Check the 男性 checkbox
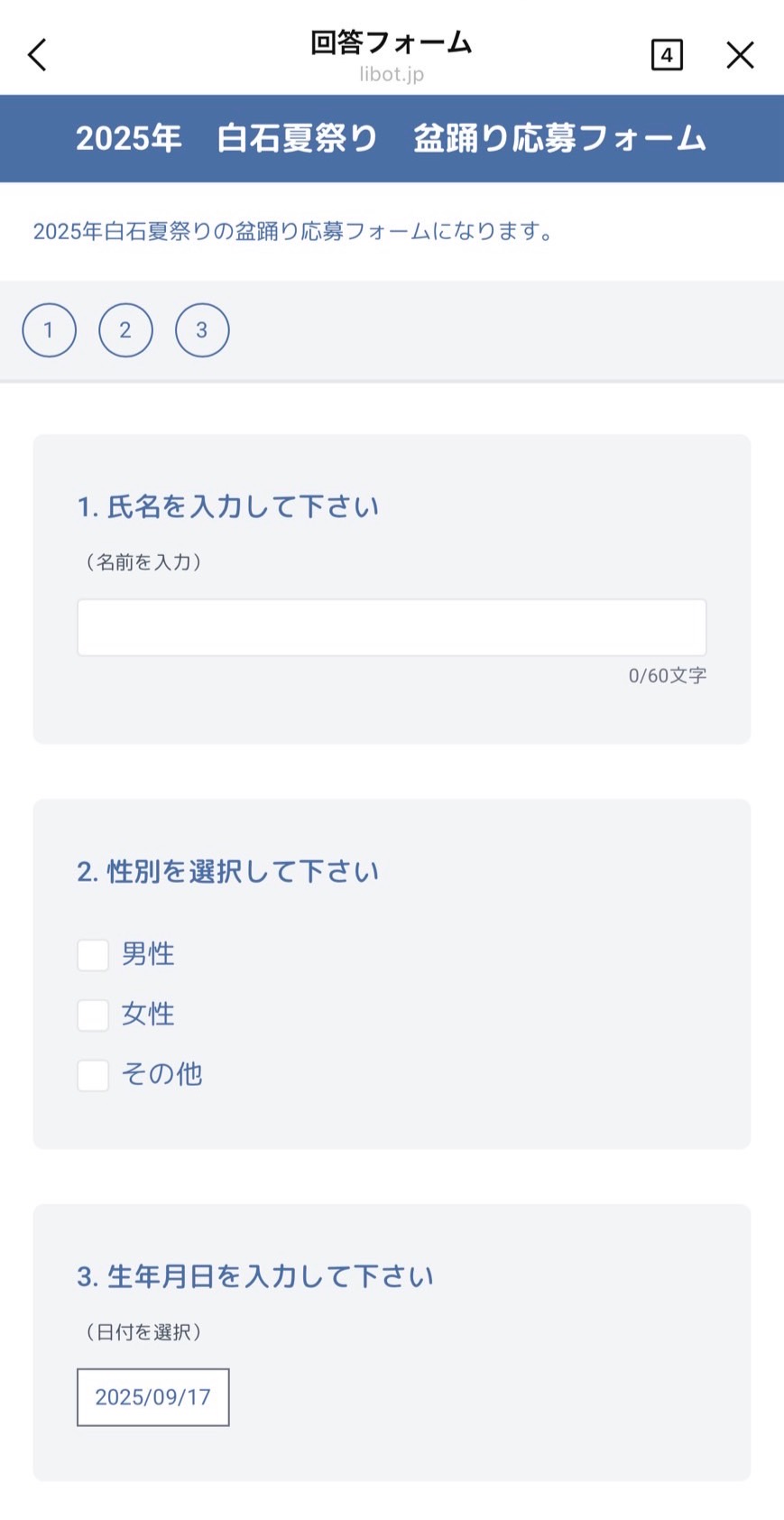 coord(93,955)
